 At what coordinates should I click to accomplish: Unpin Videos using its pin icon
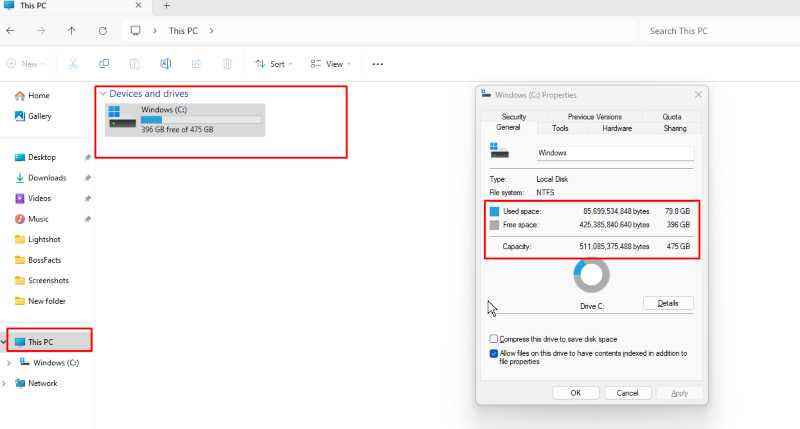87,198
